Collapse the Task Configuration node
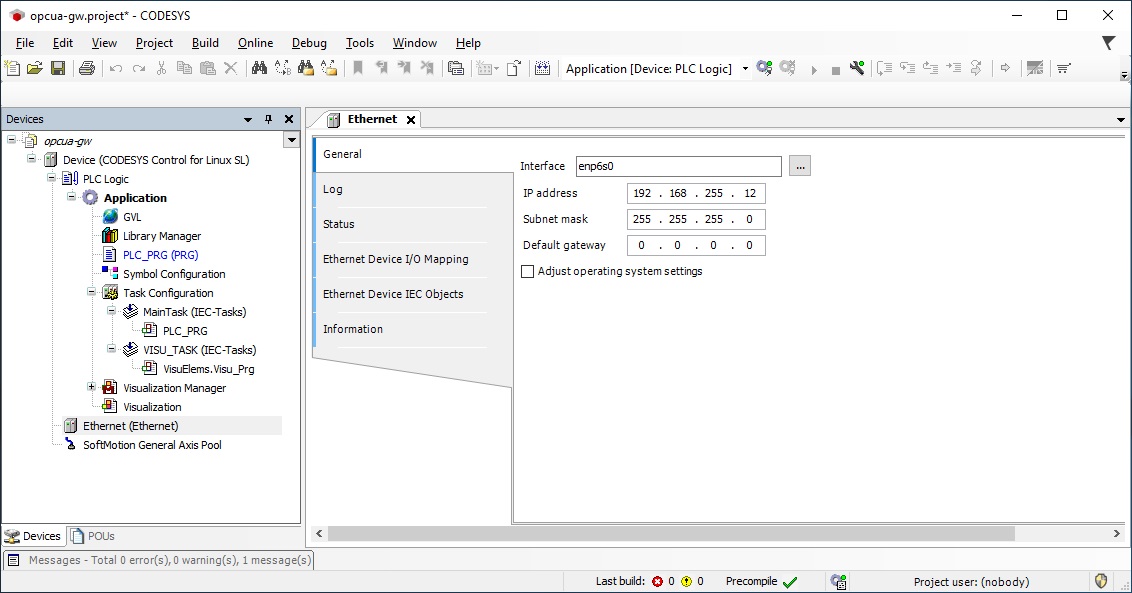The image size is (1132, 593). coord(92,291)
